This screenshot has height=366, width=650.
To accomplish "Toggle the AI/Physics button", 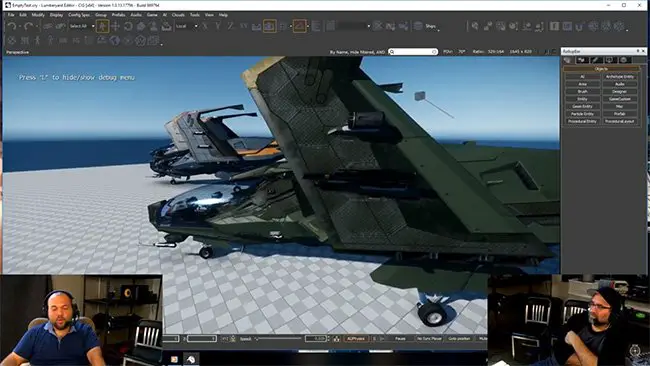I will 356,339.
